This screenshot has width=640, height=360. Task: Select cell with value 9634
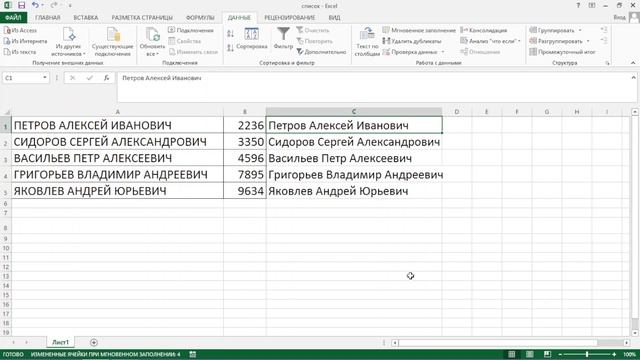pyautogui.click(x=245, y=191)
